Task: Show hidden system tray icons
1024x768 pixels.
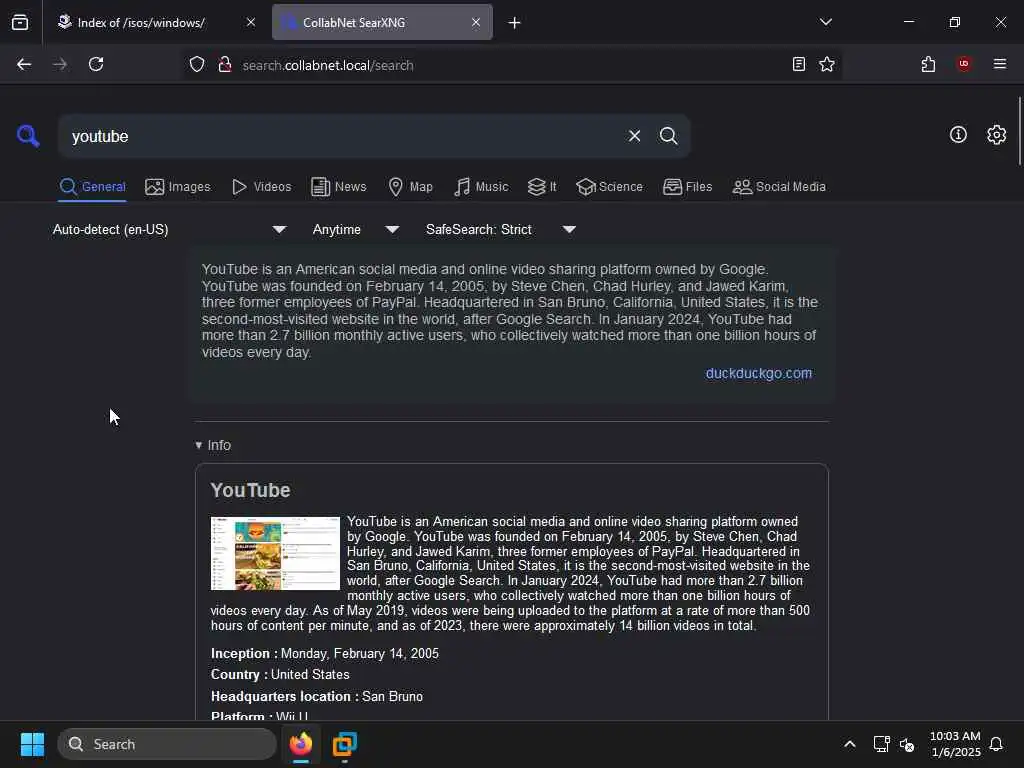Action: 850,744
